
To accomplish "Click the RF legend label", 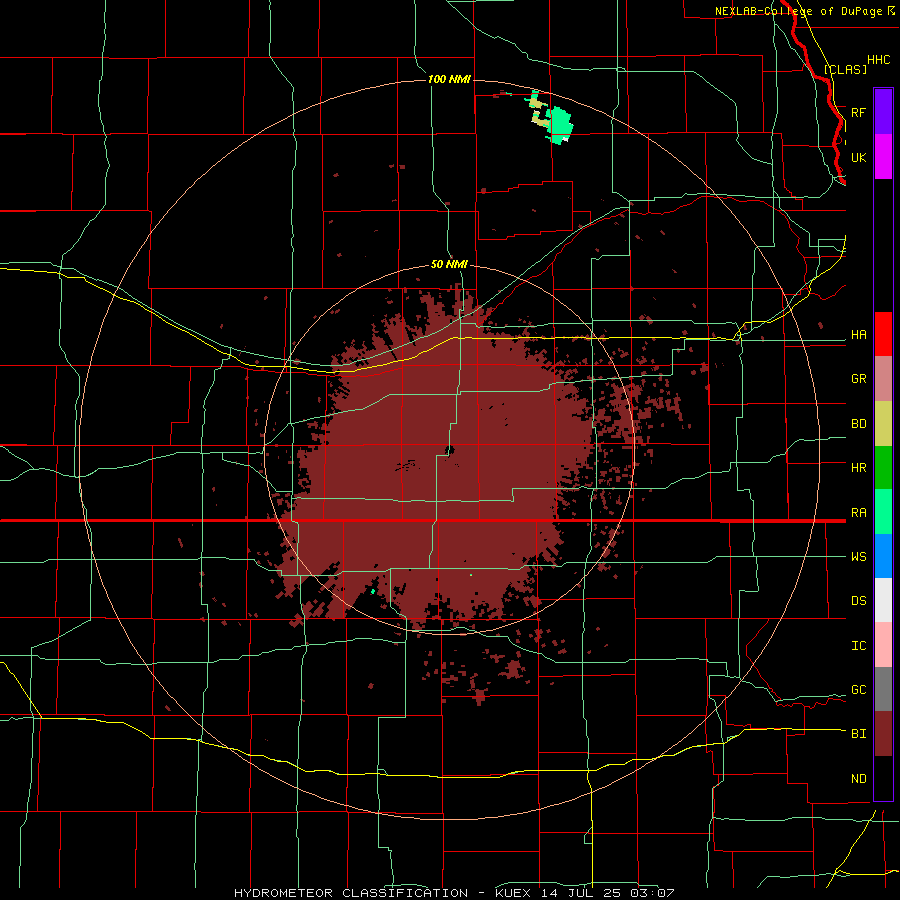I will [x=859, y=112].
